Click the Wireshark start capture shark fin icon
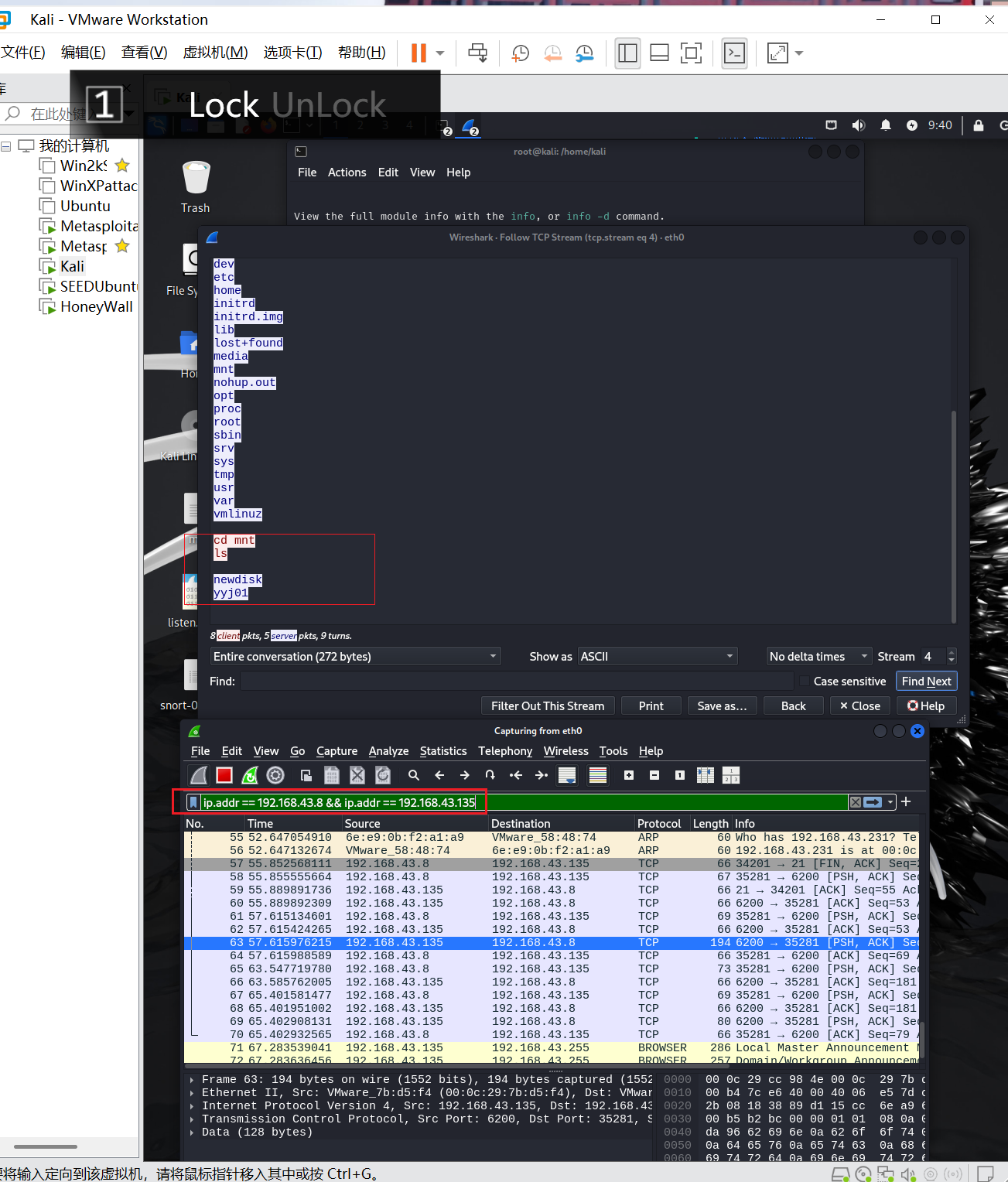Screen dimensions: 1008x1182 200,775
